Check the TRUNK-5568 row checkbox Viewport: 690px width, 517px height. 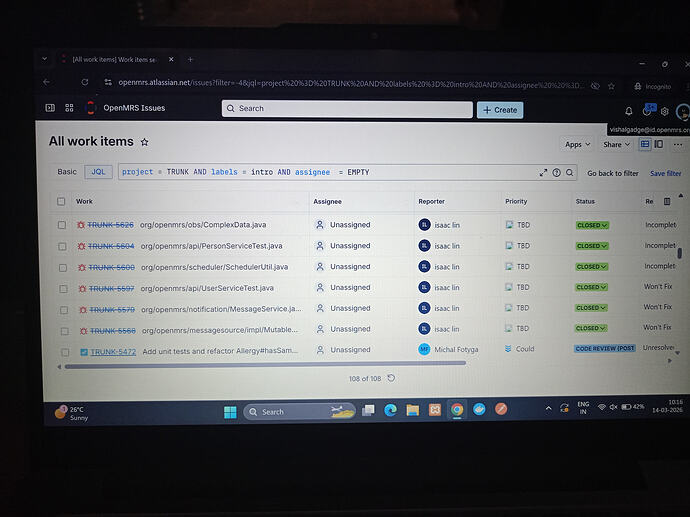point(64,331)
